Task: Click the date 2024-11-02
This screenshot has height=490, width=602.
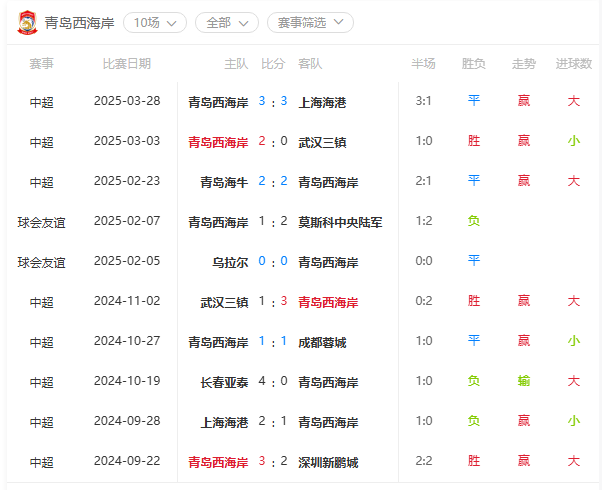Action: tap(127, 301)
